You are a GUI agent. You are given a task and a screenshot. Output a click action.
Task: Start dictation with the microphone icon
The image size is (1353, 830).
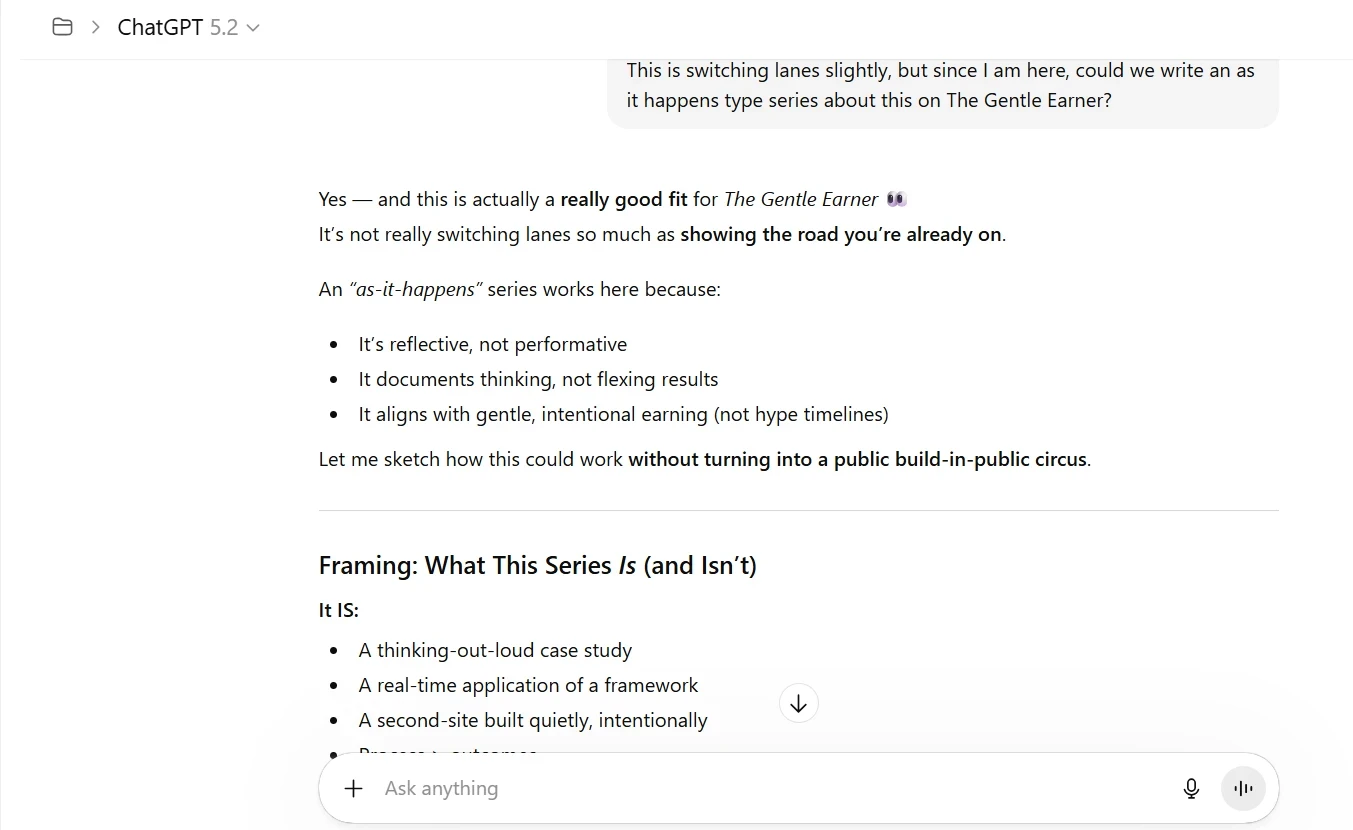click(x=1191, y=788)
